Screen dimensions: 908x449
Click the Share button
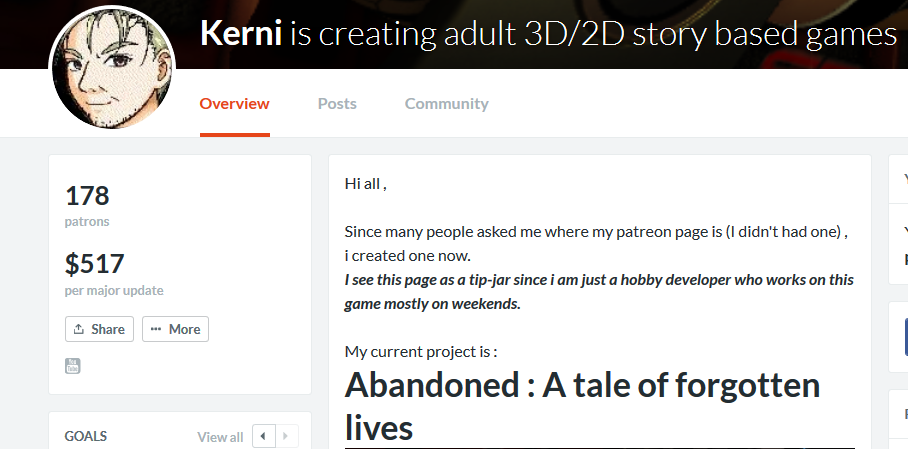click(x=99, y=329)
